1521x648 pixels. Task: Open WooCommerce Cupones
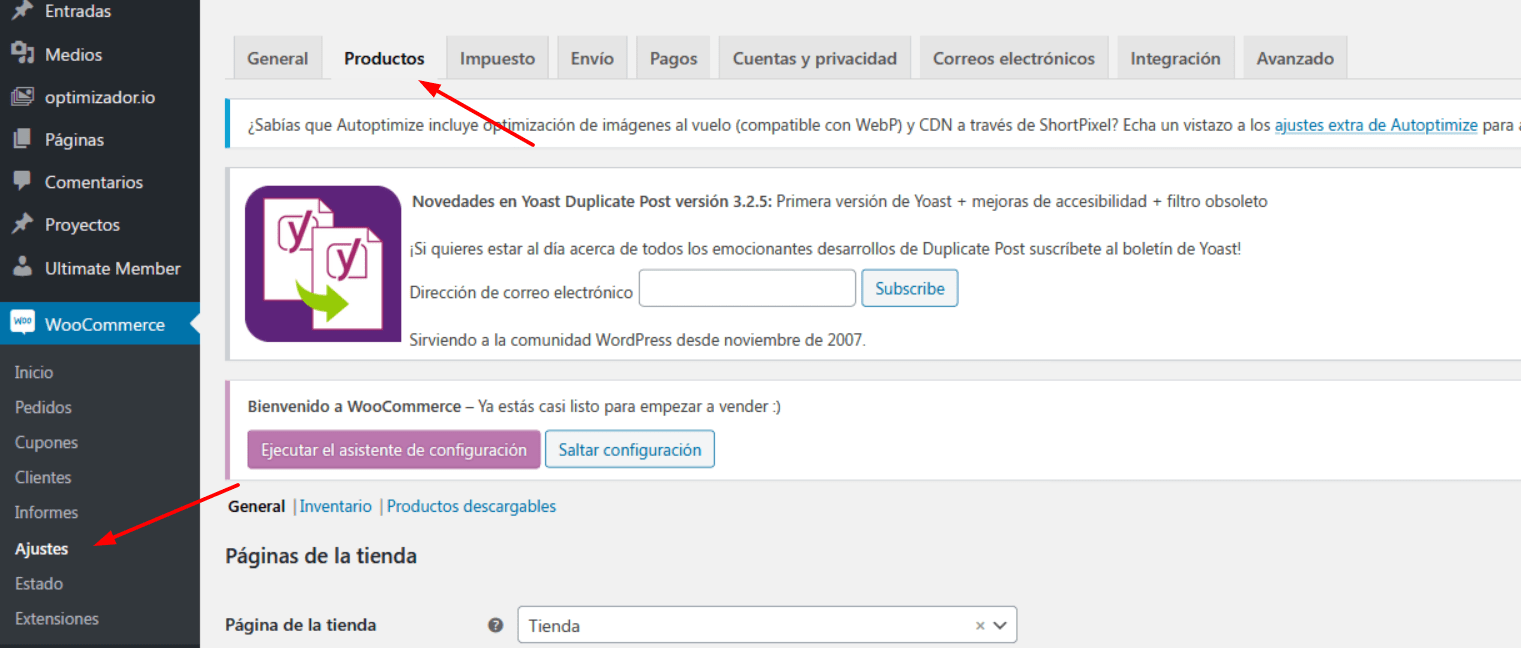(x=46, y=442)
